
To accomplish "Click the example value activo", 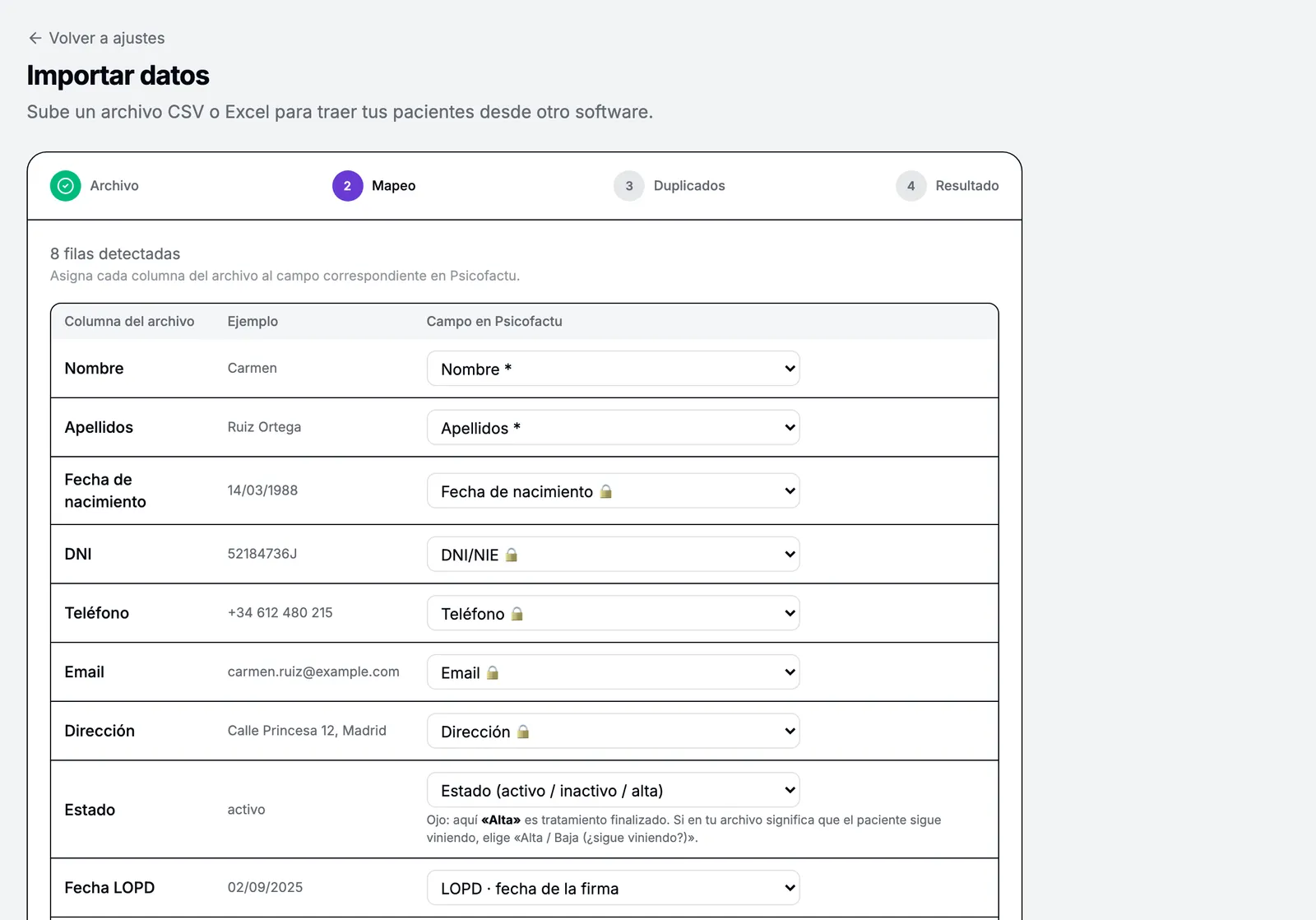I will click(246, 810).
